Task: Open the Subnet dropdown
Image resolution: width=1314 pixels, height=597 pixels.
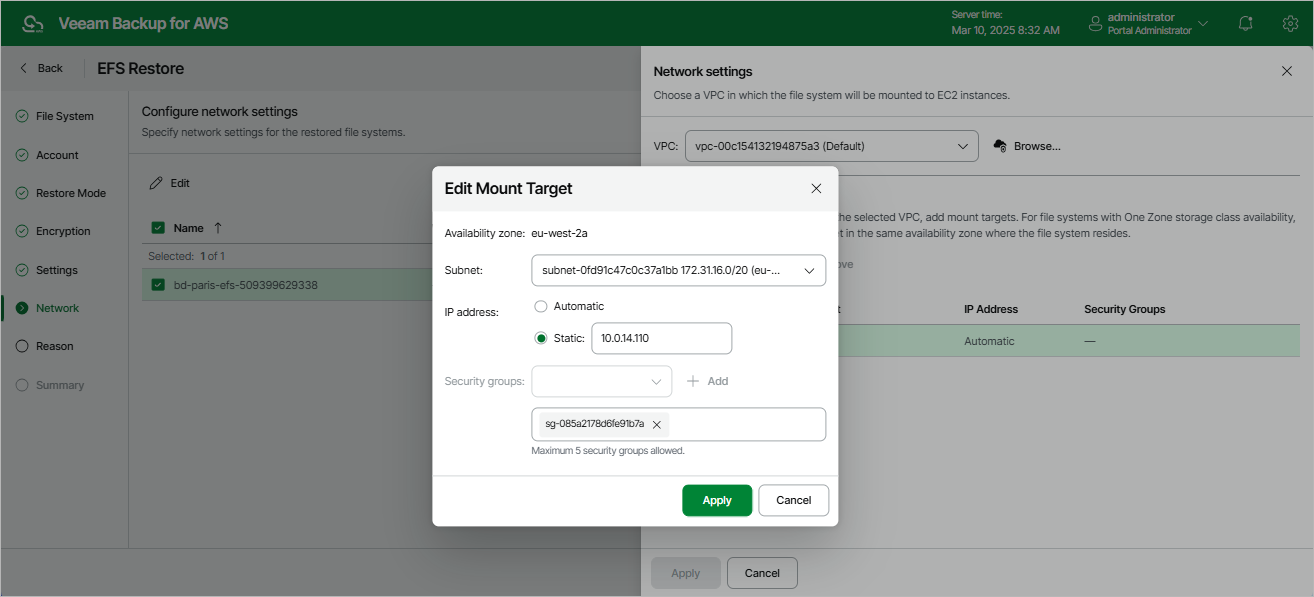Action: pos(678,270)
